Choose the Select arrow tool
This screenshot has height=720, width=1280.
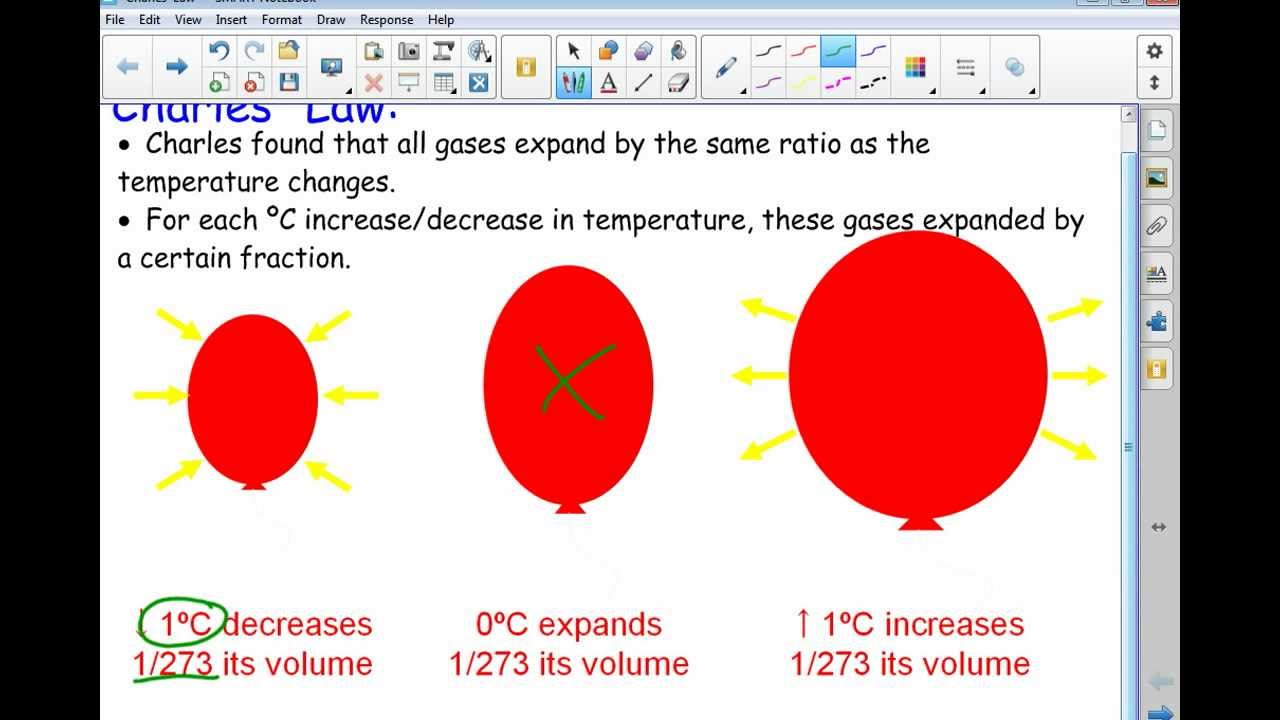coord(574,51)
